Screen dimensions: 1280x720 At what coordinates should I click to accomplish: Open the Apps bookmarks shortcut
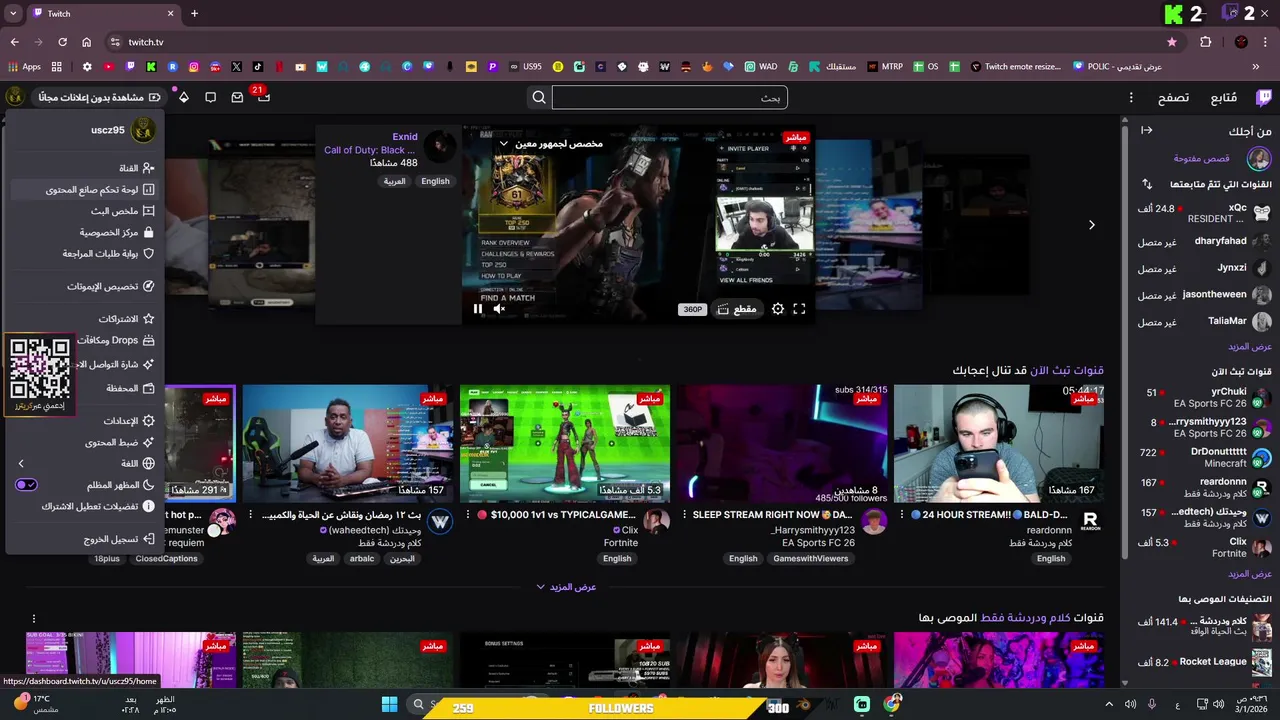[24, 67]
